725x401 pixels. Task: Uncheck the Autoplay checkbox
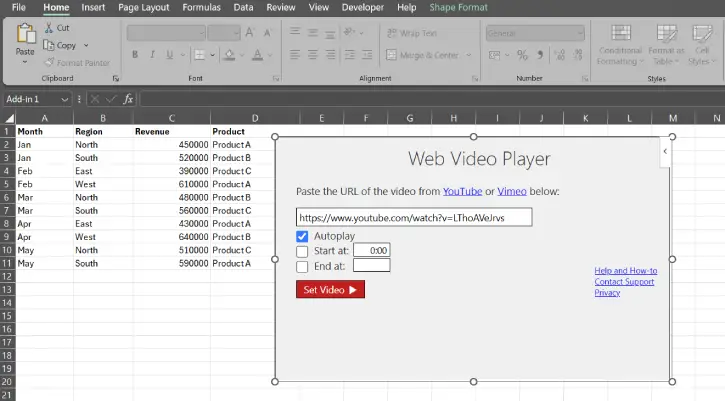(x=302, y=236)
